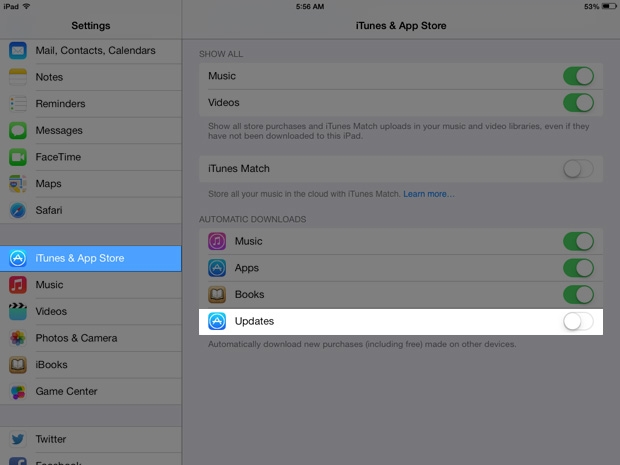Tap the battery indicator icon
The height and width of the screenshot is (465, 620).
click(609, 6)
